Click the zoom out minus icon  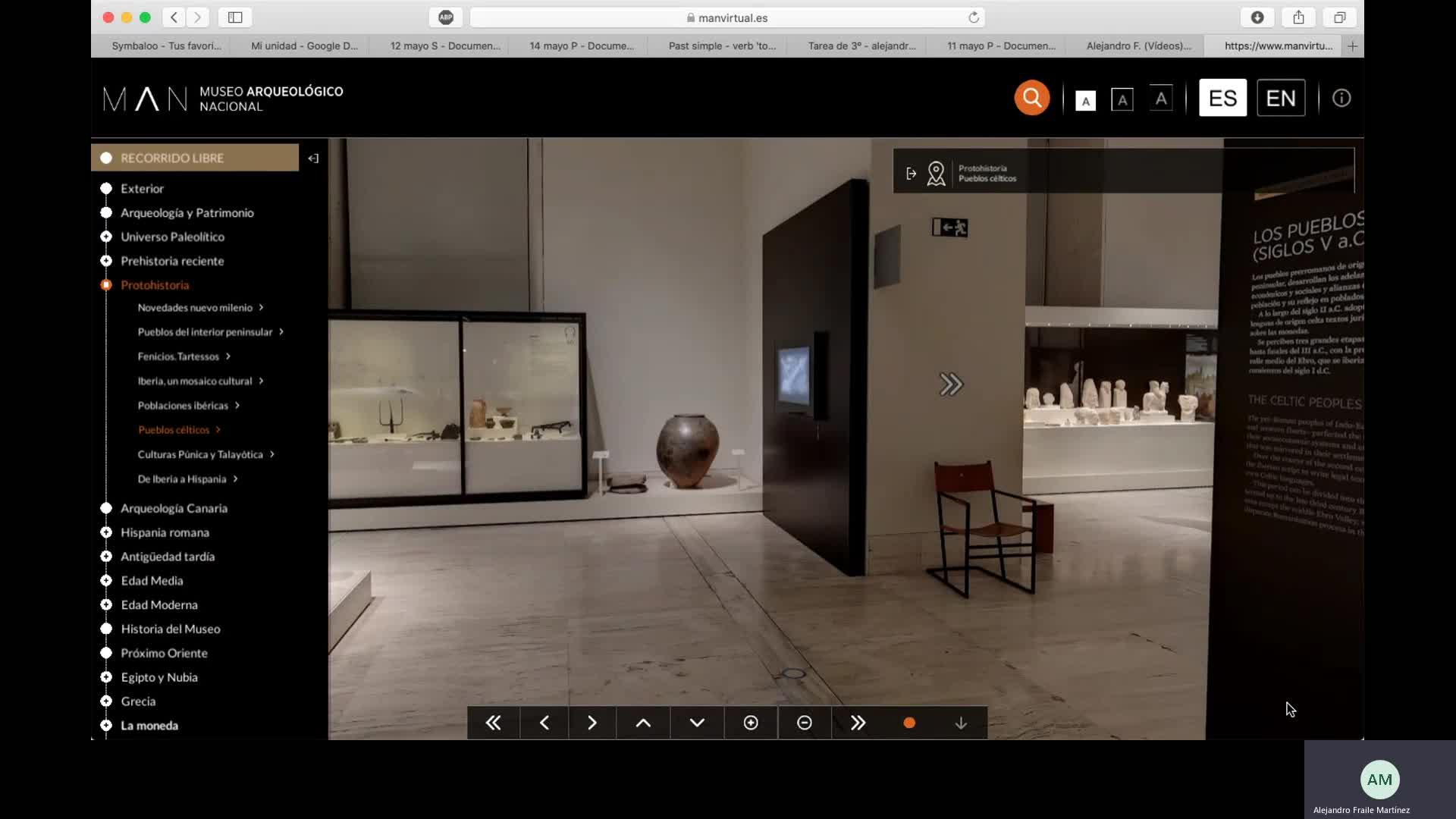click(x=805, y=723)
